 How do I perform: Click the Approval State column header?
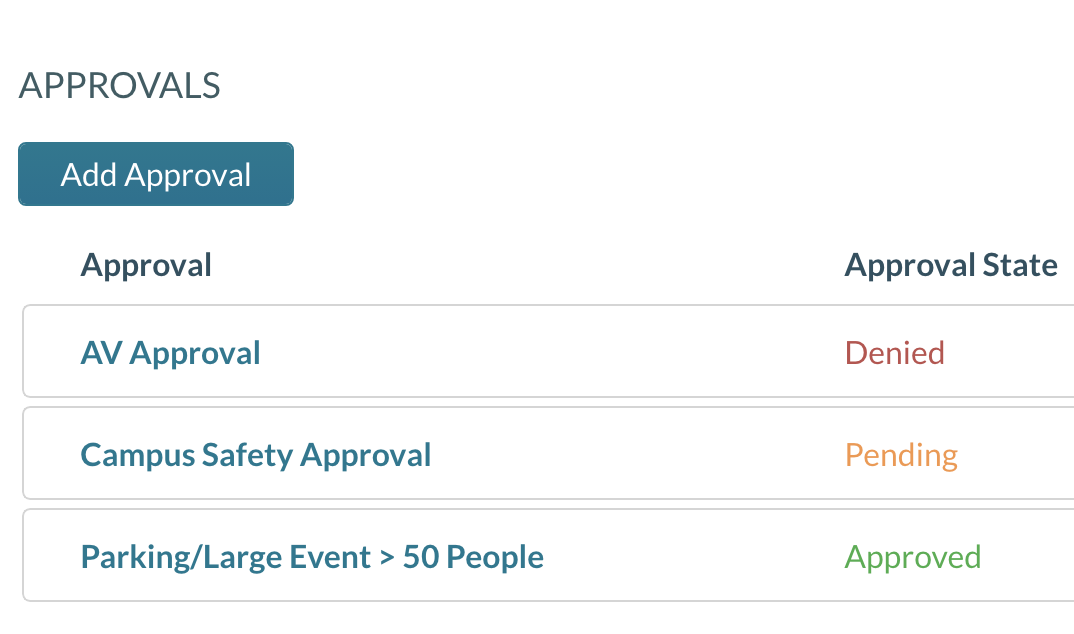click(x=950, y=265)
